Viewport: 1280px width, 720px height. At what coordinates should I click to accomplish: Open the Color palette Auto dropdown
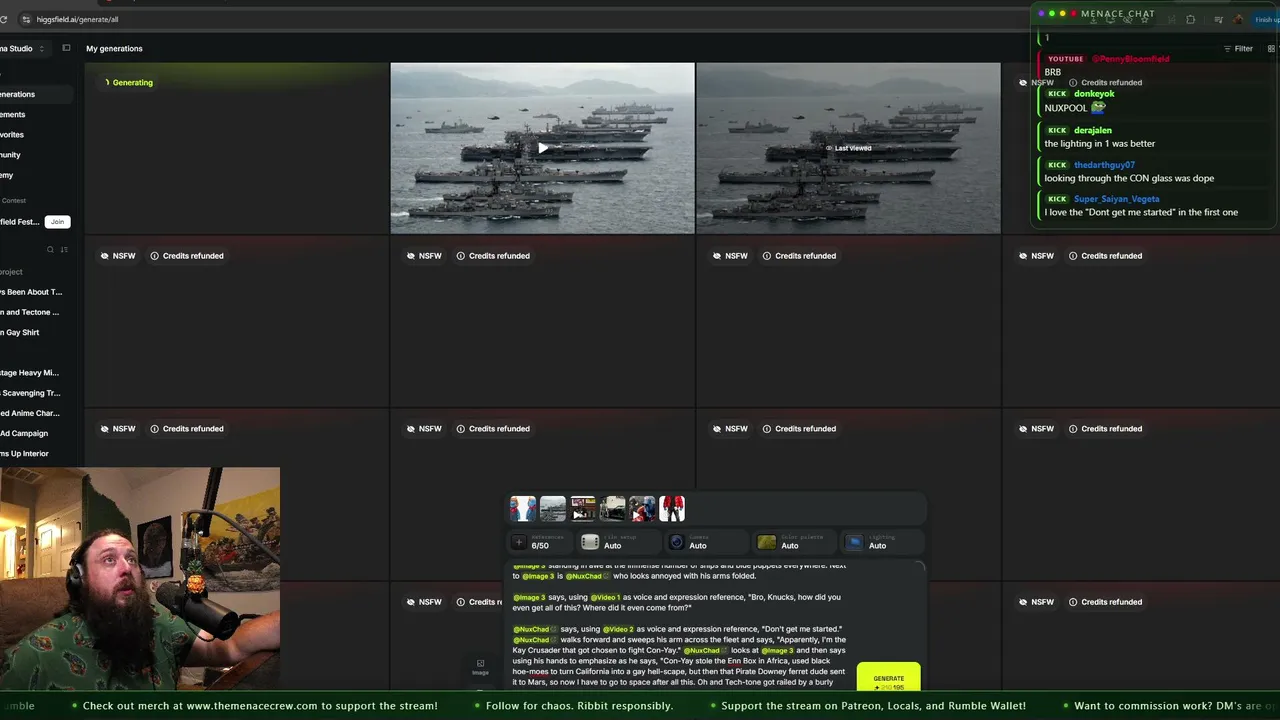(792, 542)
